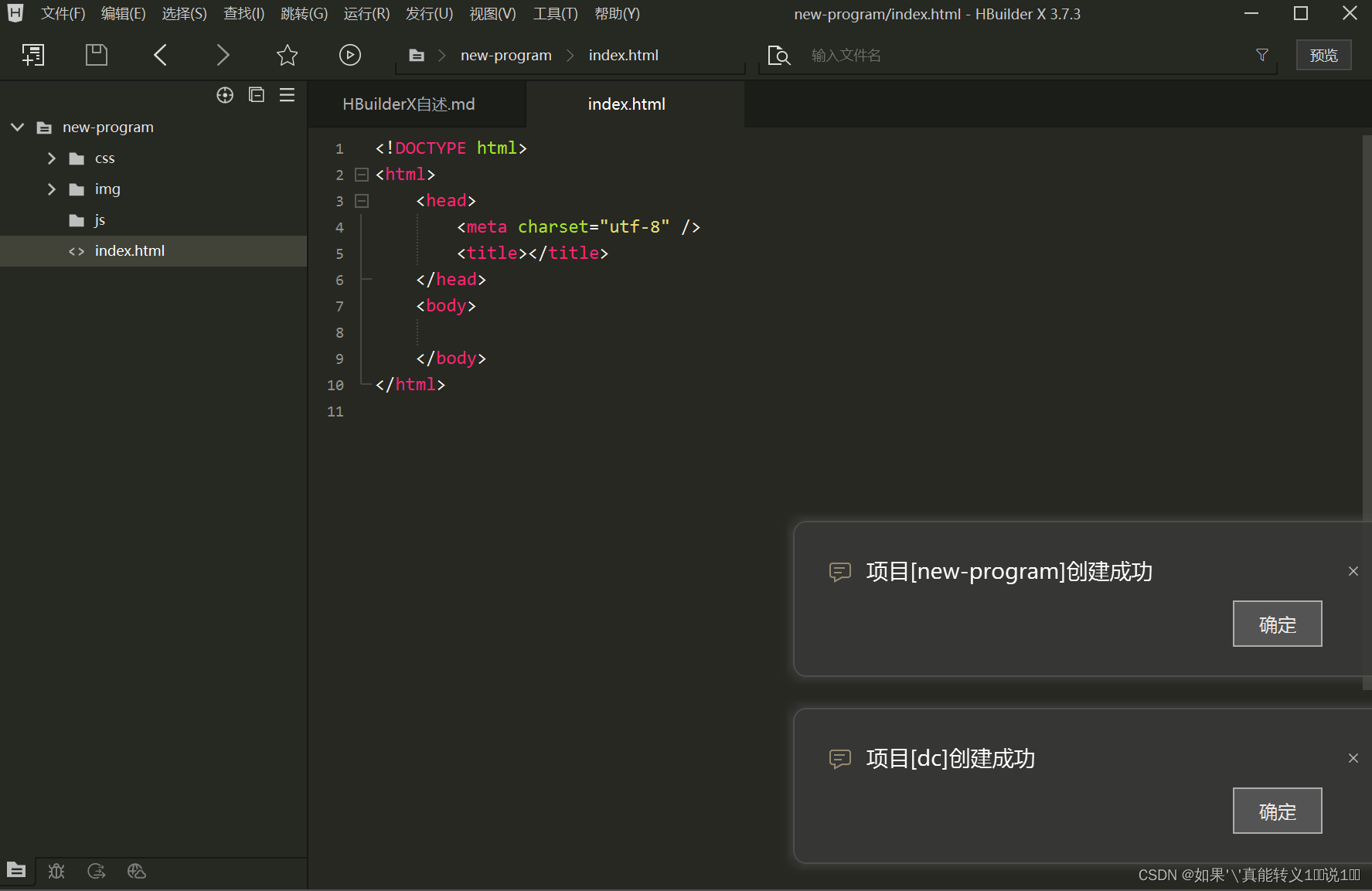This screenshot has width=1372, height=891.
Task: Click the new file toolbar icon
Action: (33, 55)
